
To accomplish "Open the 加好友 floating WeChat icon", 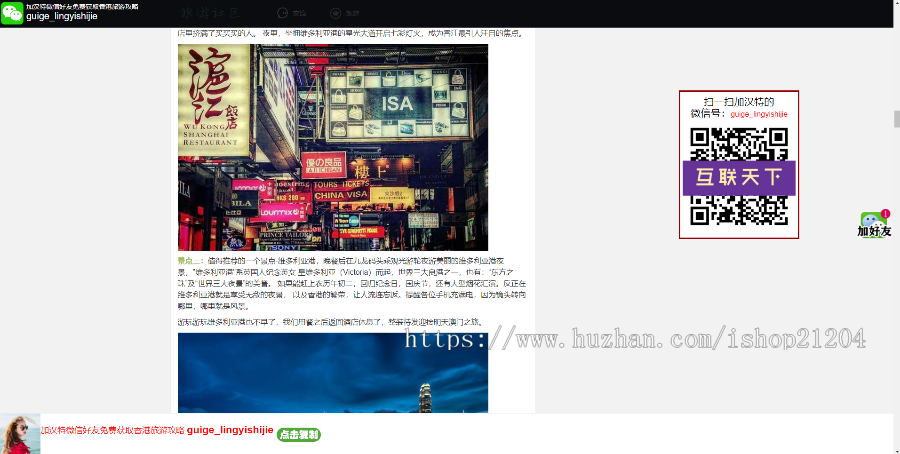I will coord(874,224).
